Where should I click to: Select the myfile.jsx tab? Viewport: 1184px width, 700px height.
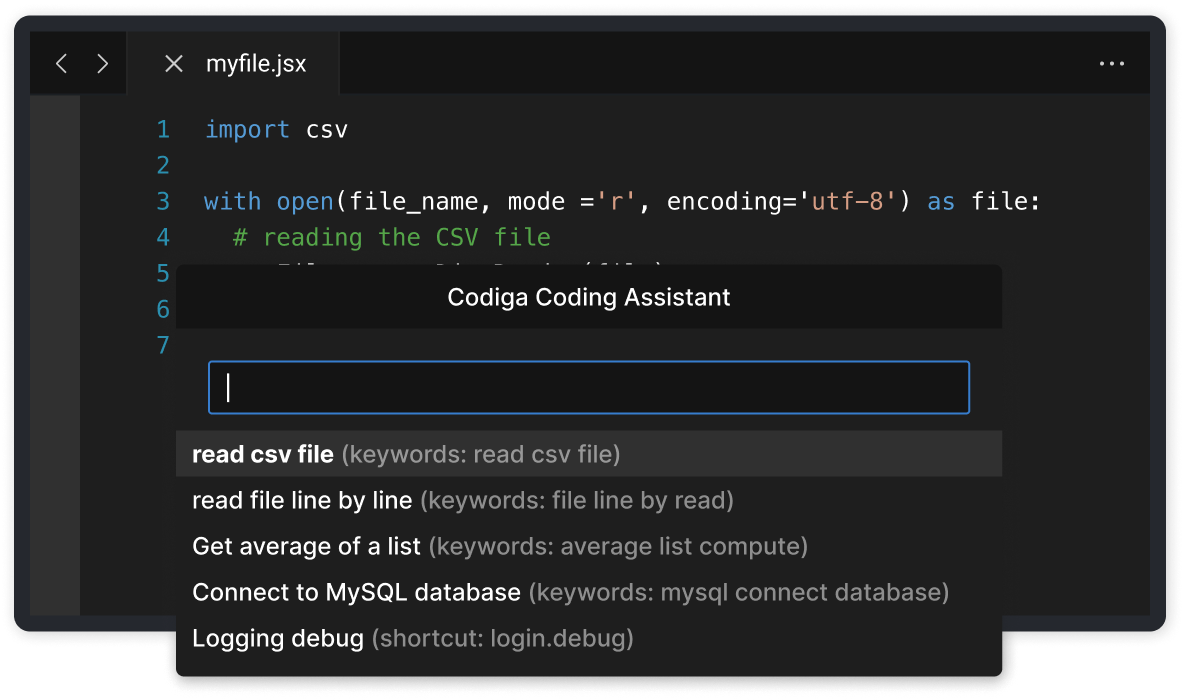click(x=234, y=63)
